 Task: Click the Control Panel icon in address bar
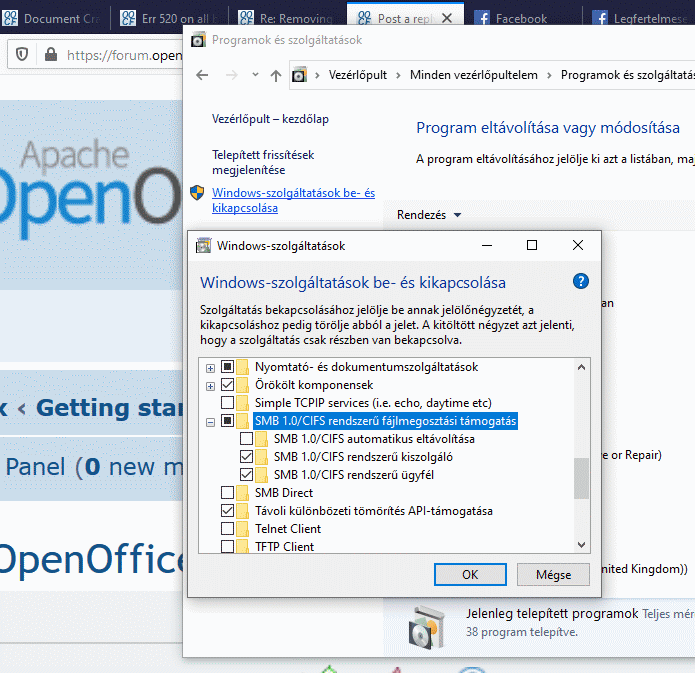299,75
